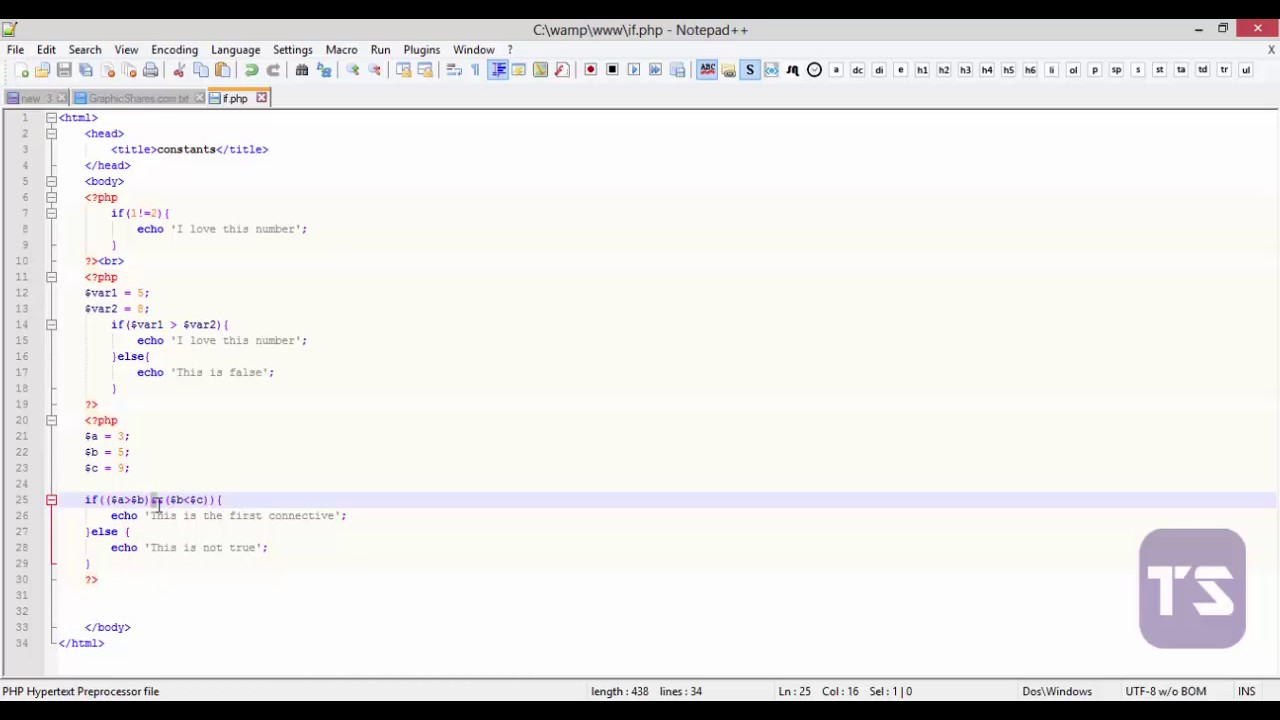The width and height of the screenshot is (1280, 720).
Task: Collapse the php fold on line 11
Action: [x=51, y=277]
